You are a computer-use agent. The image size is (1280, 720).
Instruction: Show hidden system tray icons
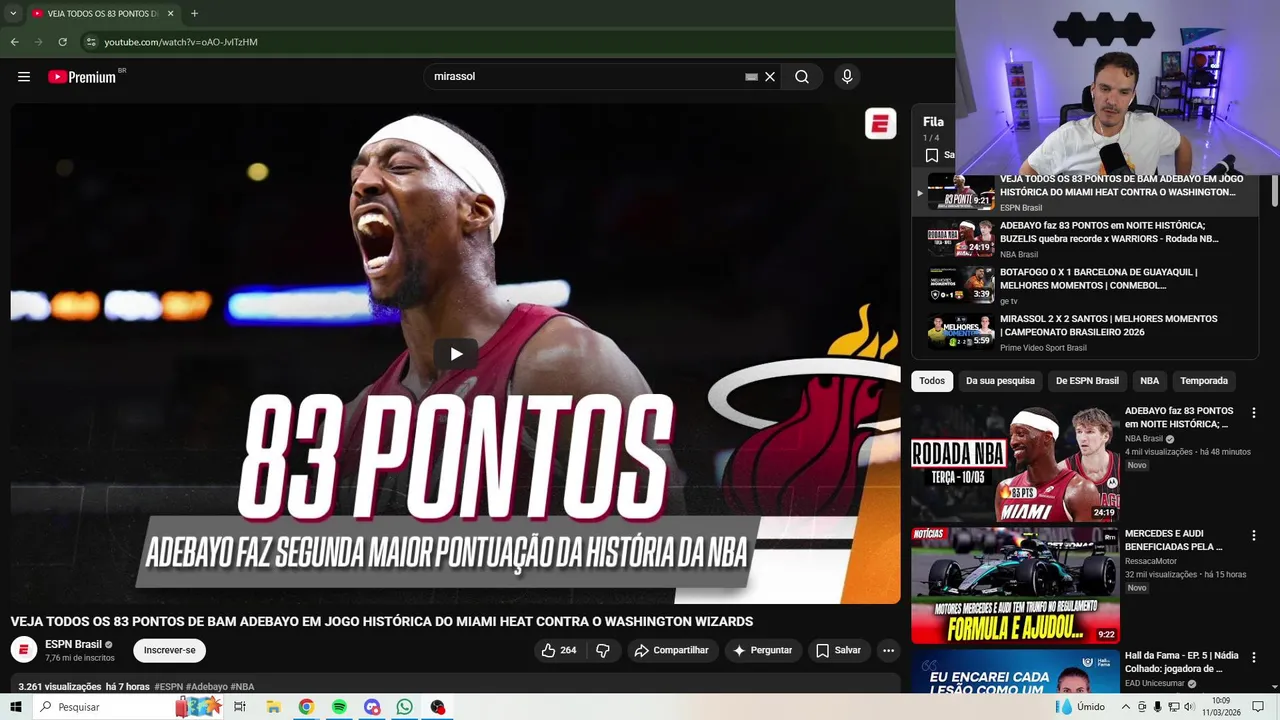pyautogui.click(x=1125, y=707)
